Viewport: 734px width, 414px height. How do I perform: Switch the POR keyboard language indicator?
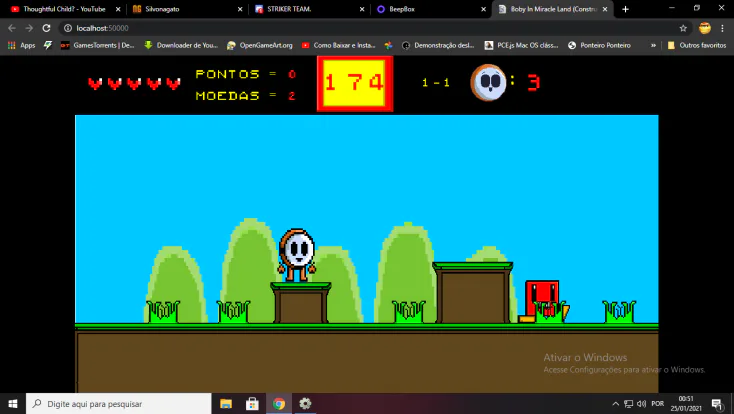[x=658, y=404]
